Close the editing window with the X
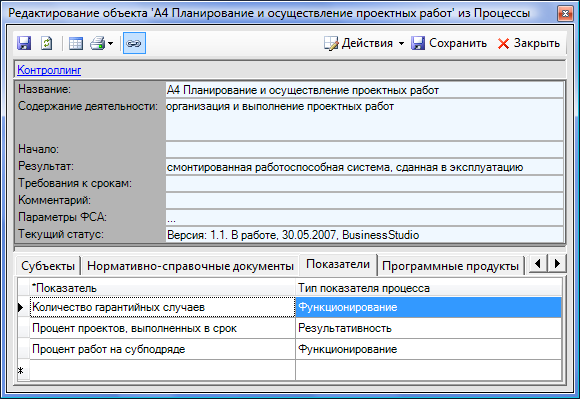Viewport: 580px width, 399px height. point(565,14)
